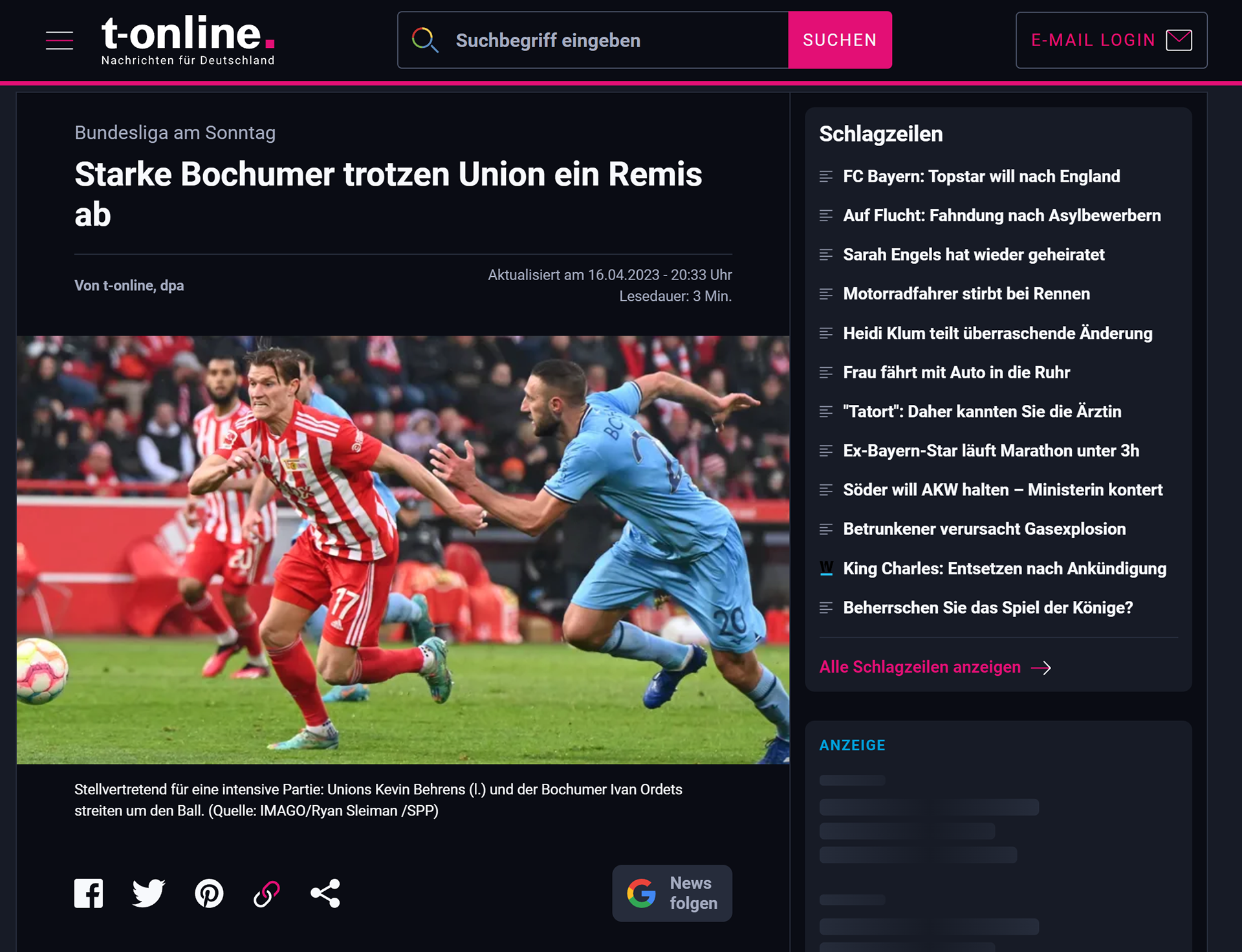1242x952 pixels.
Task: Open Heidi Klum überraschende Änderung headline
Action: (x=997, y=334)
